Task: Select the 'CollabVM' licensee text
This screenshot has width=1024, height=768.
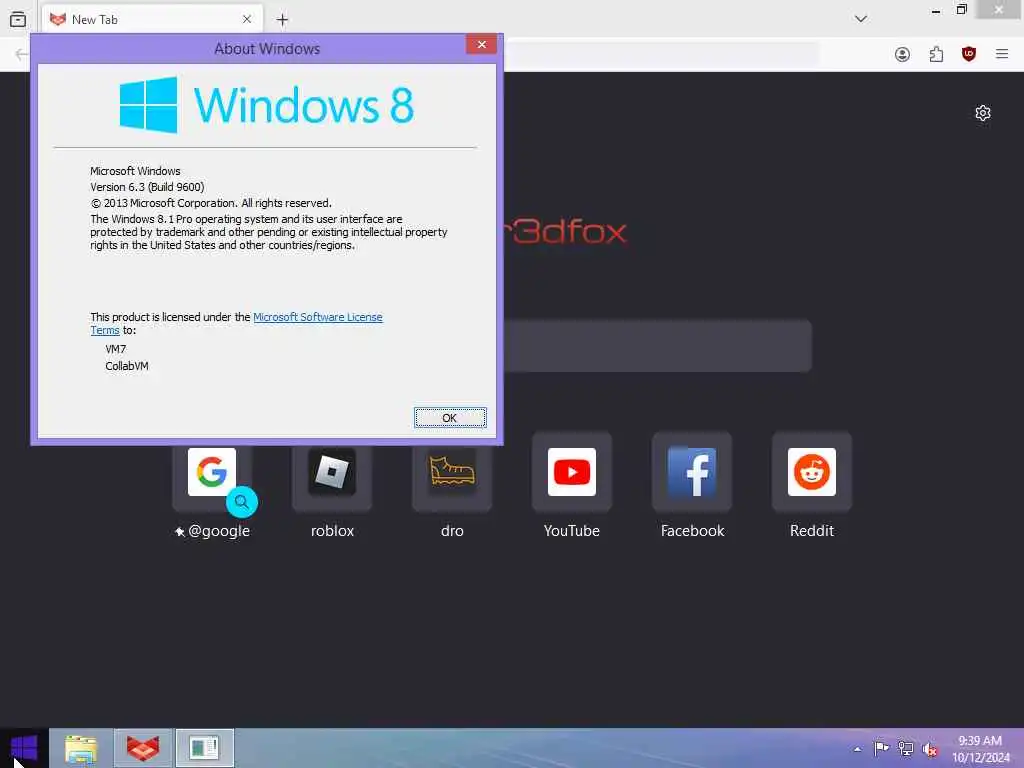Action: (127, 366)
